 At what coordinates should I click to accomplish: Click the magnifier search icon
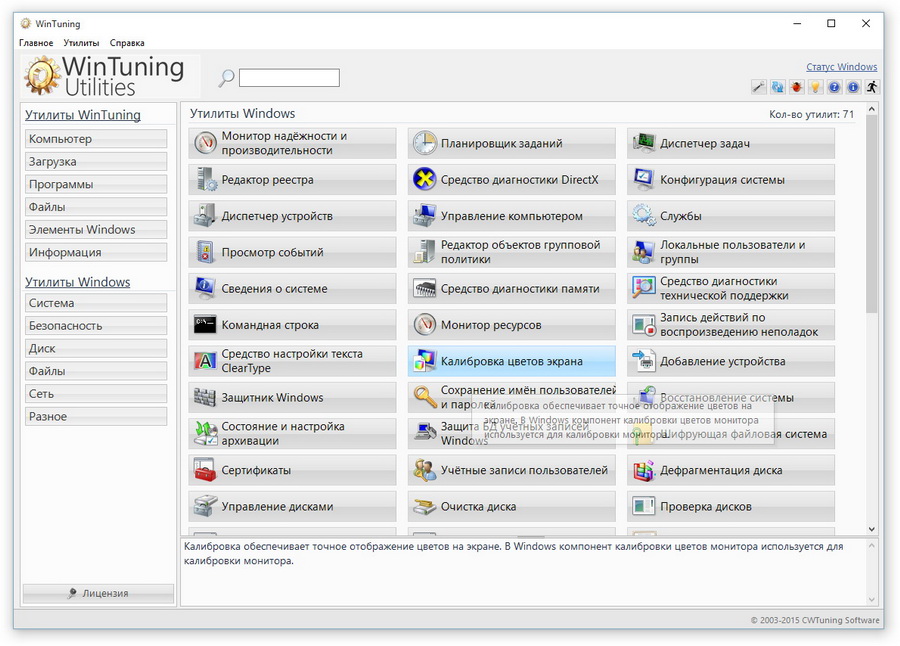coord(227,78)
